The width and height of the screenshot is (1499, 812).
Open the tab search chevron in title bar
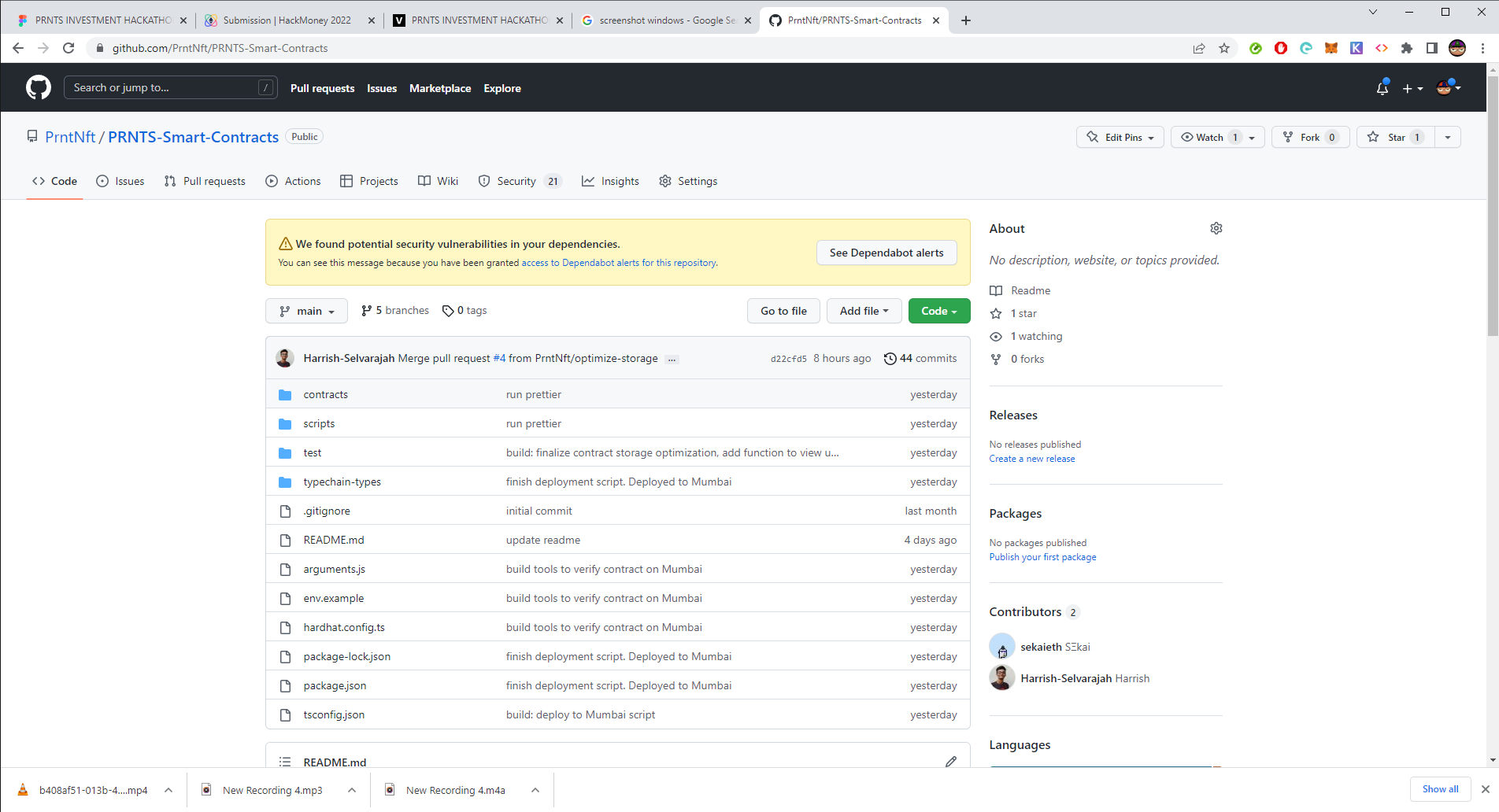(x=1373, y=12)
